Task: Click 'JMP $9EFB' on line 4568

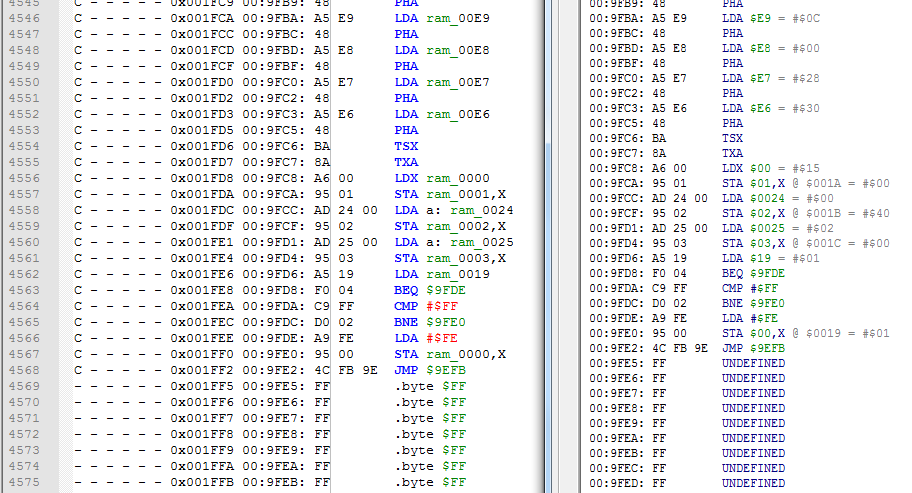Action: pyautogui.click(x=430, y=370)
